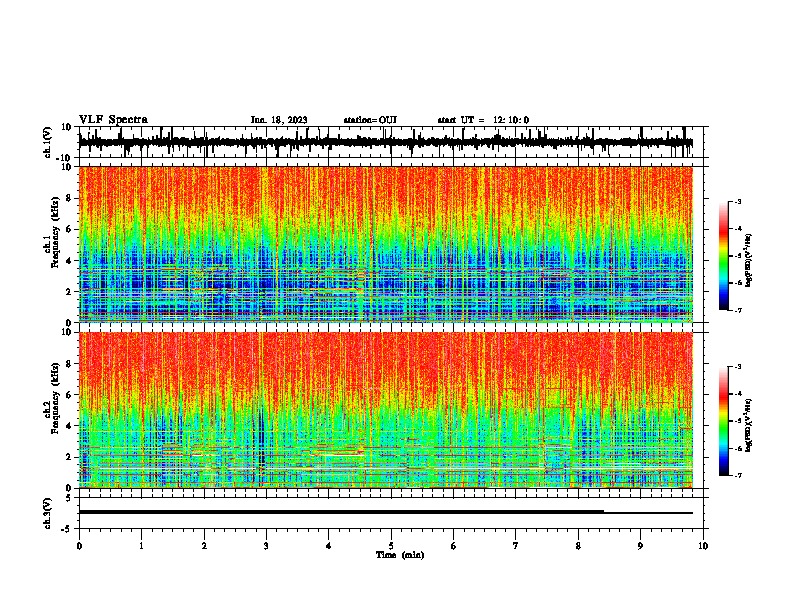Viewport: 792px width, 612px height.
Task: Click tick label 1 on the Time axis
Action: (141, 546)
